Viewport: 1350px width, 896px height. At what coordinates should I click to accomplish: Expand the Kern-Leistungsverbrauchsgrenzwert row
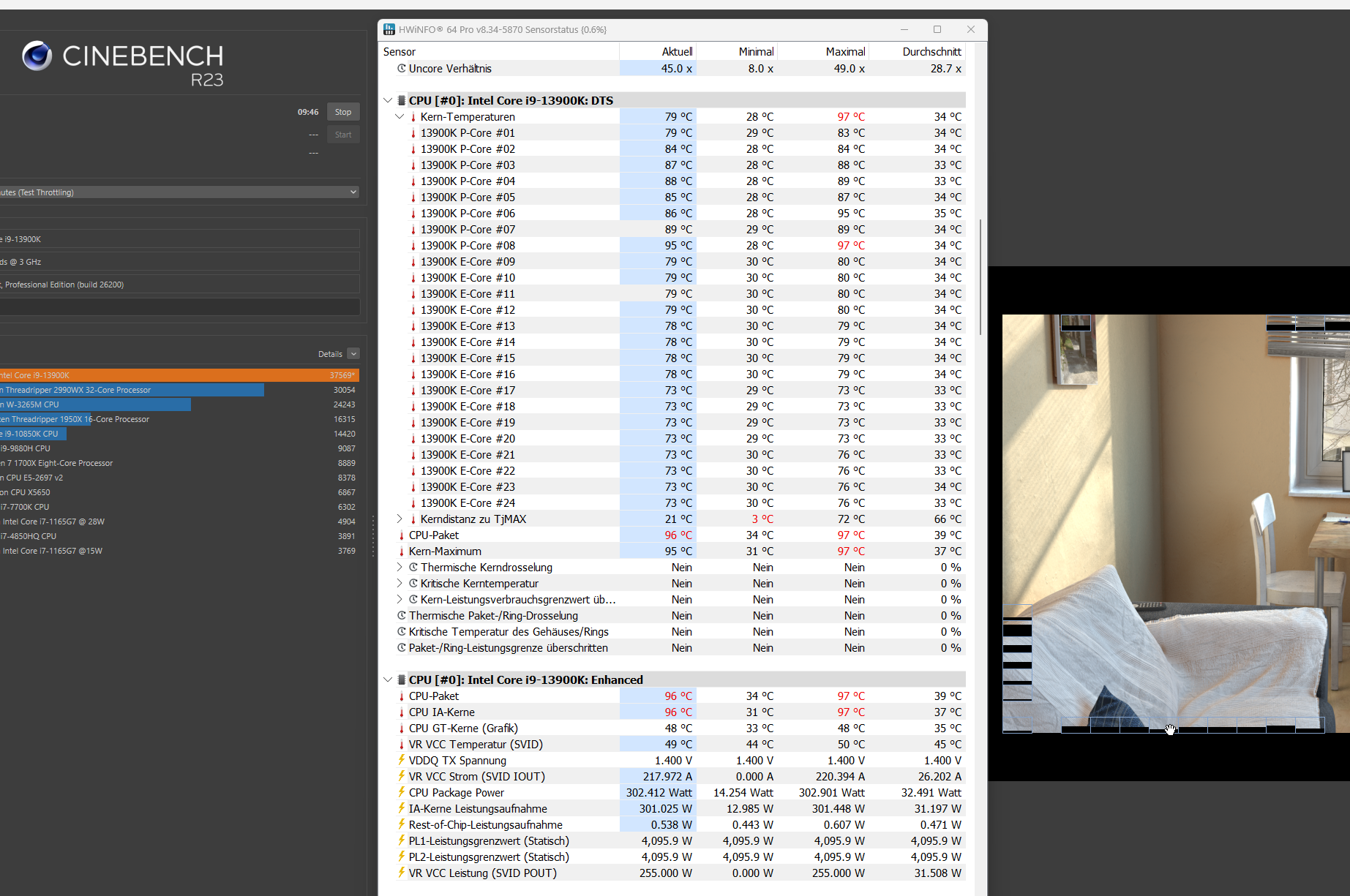tap(400, 600)
